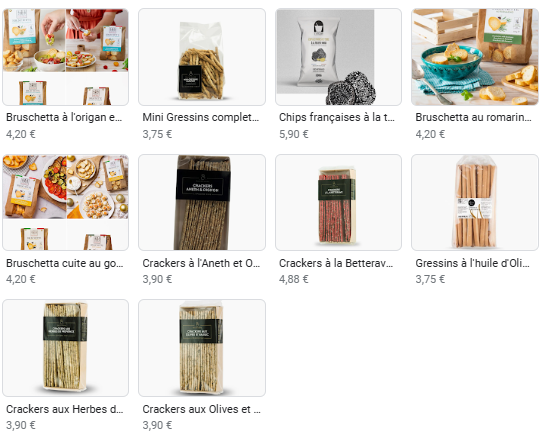Open the Mini Gressins complet product image
Screen dimensions: 544x434
[x=202, y=57]
